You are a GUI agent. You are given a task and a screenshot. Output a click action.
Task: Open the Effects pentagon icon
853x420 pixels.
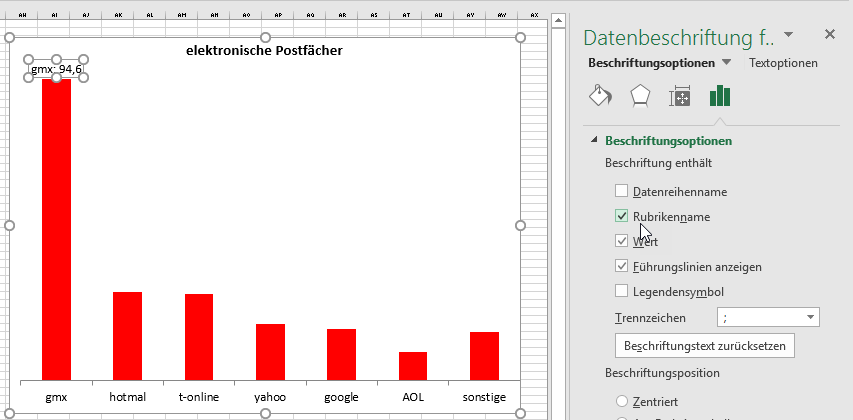[640, 96]
